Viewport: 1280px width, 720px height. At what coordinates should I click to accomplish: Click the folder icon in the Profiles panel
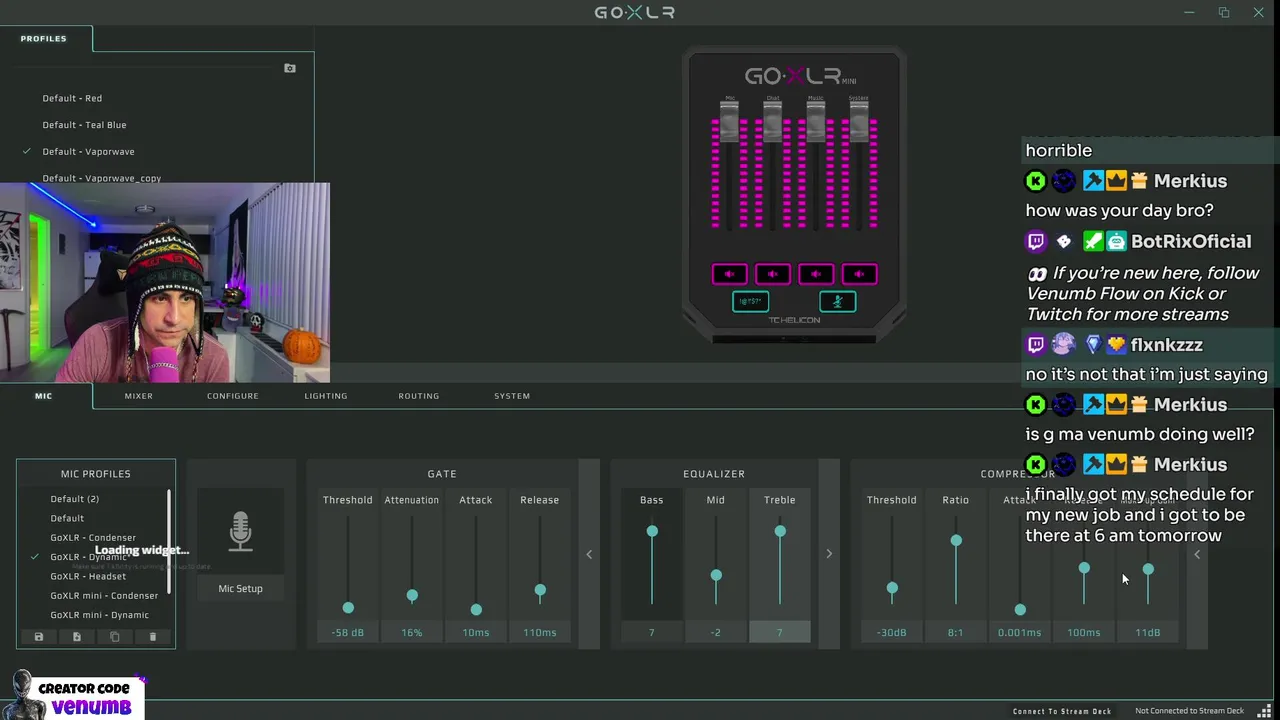pyautogui.click(x=290, y=68)
